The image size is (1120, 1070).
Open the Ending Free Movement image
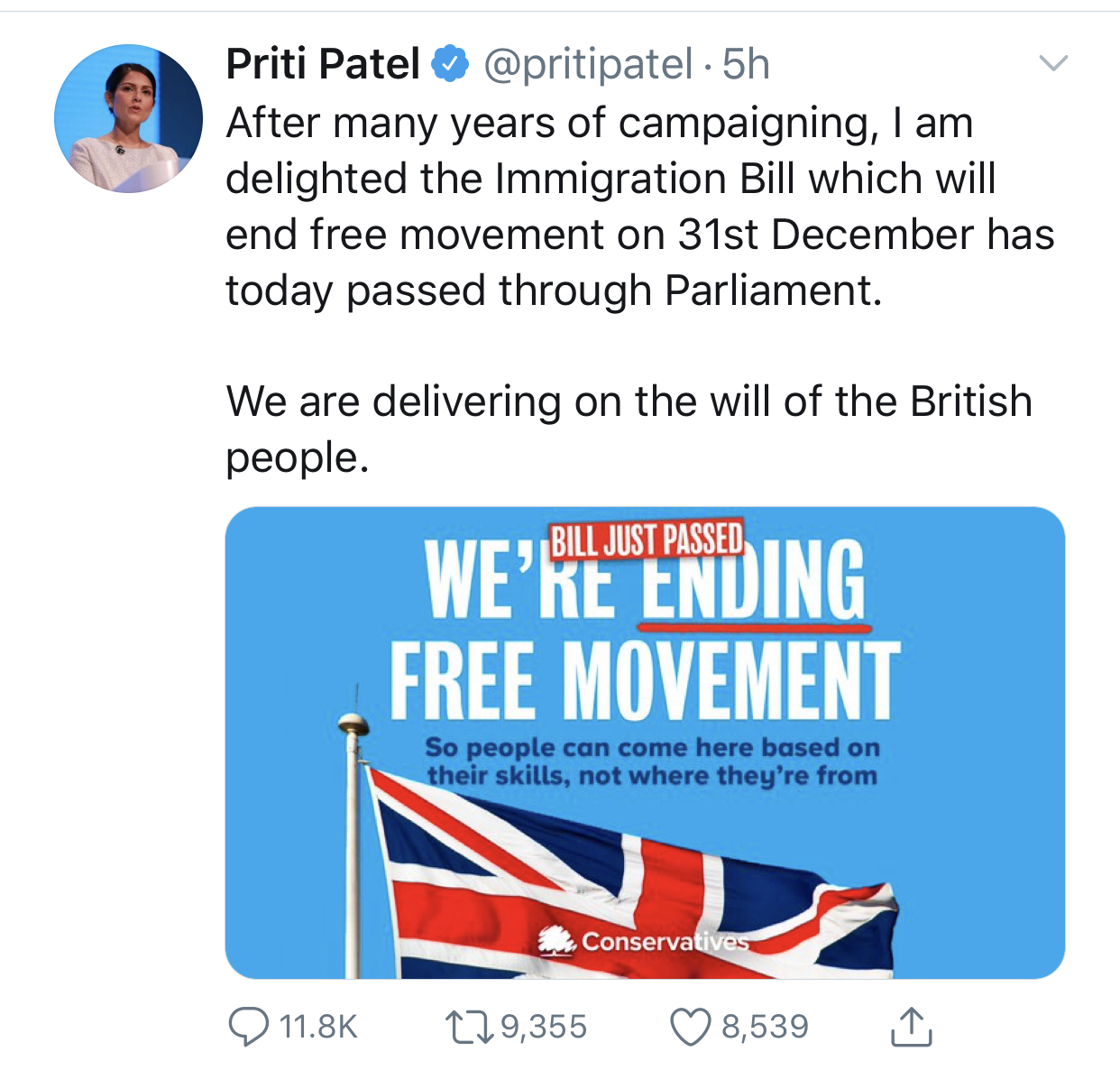[x=645, y=743]
